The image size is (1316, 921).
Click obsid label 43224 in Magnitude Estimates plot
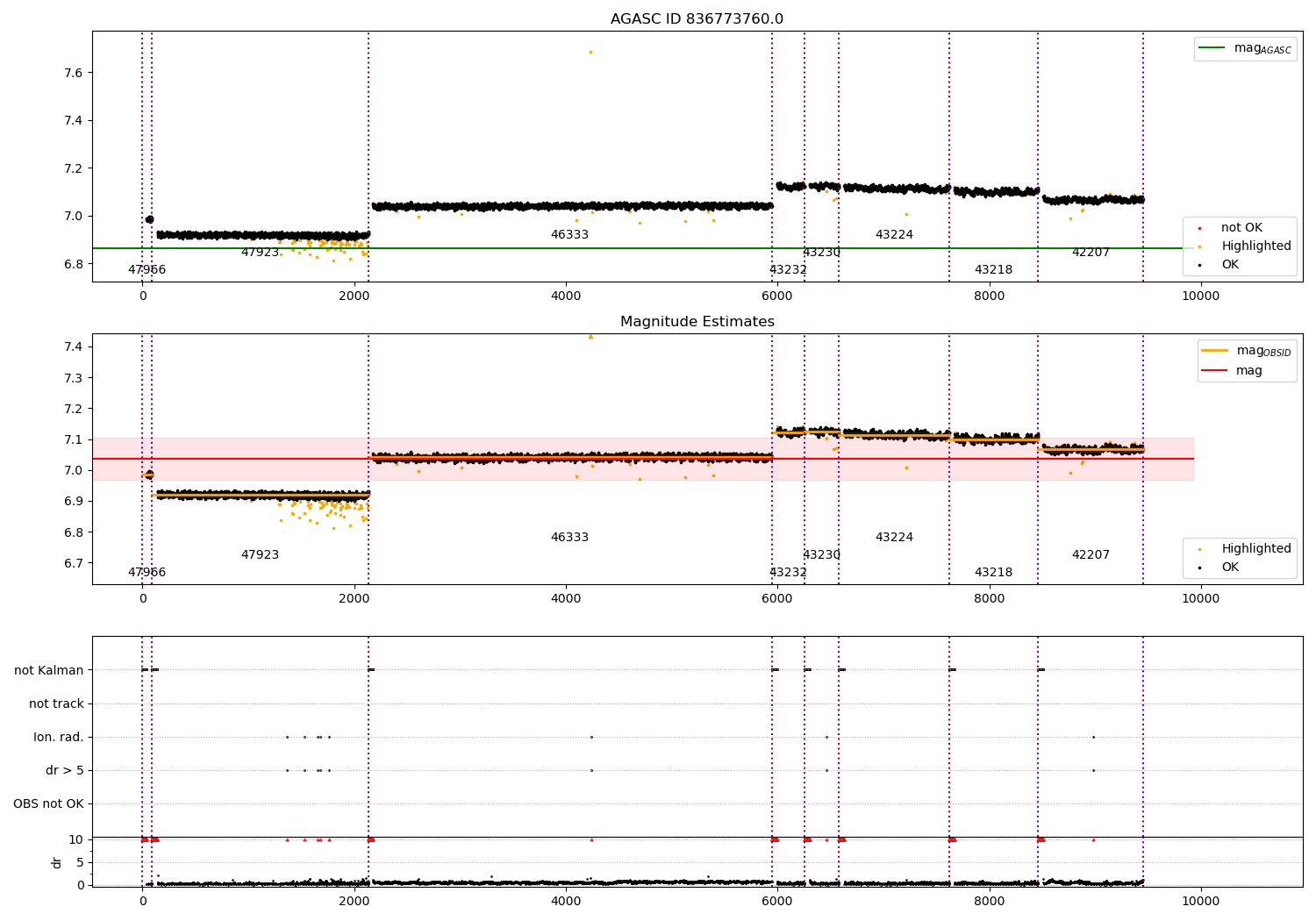[894, 538]
